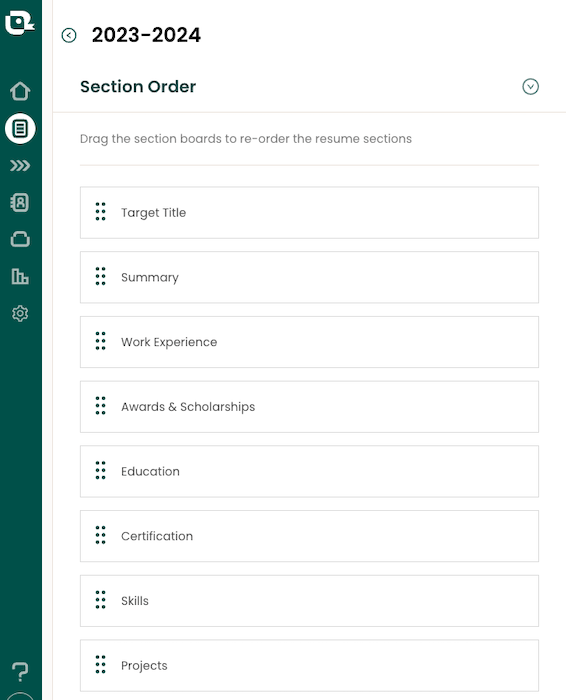
Task: Click the Education drag handle
Action: 100,471
